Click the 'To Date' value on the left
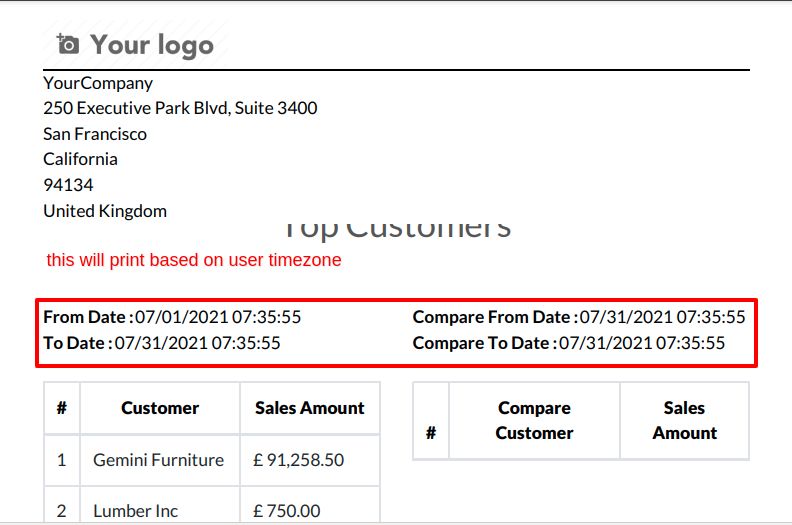Viewport: 792px width, 525px height. [197, 343]
